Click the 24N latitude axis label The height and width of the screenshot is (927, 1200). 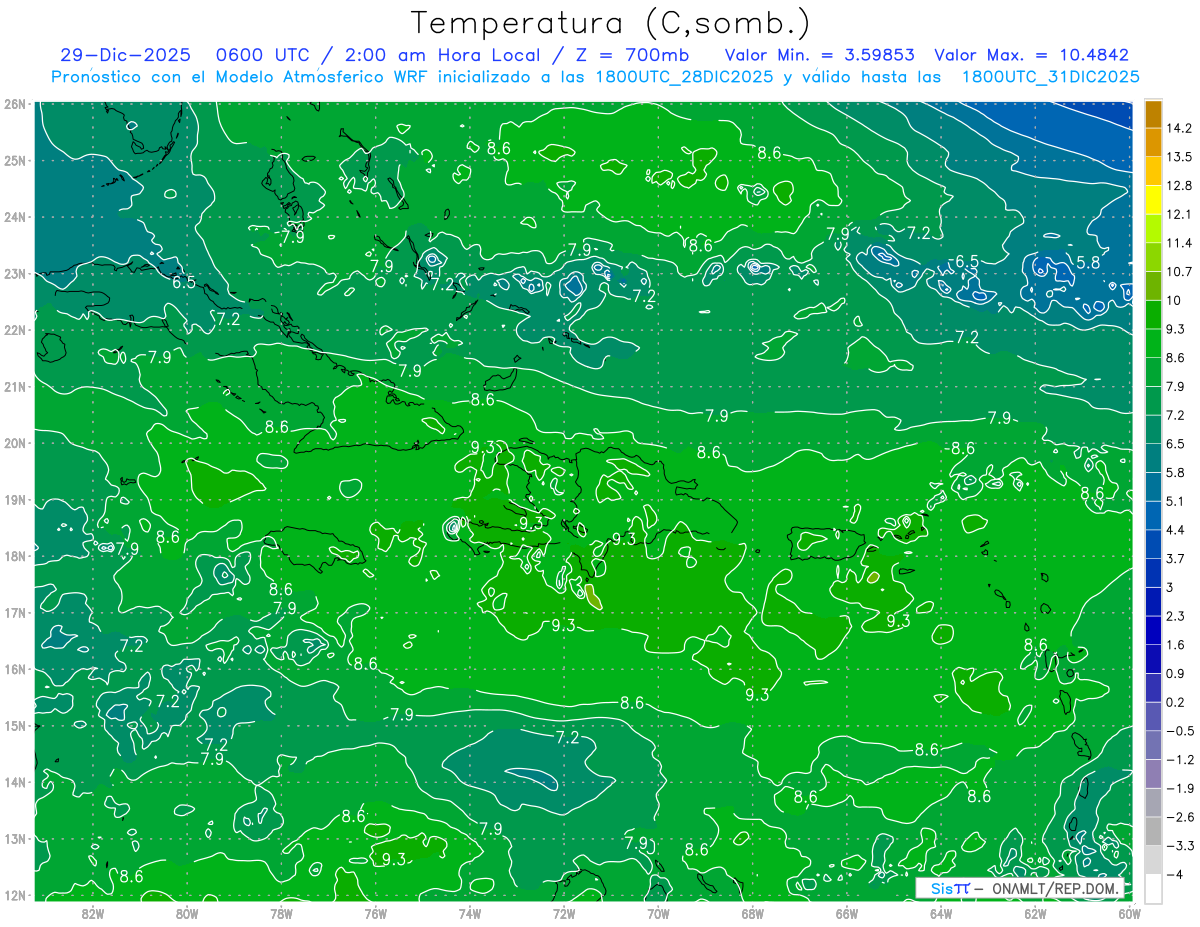14,217
